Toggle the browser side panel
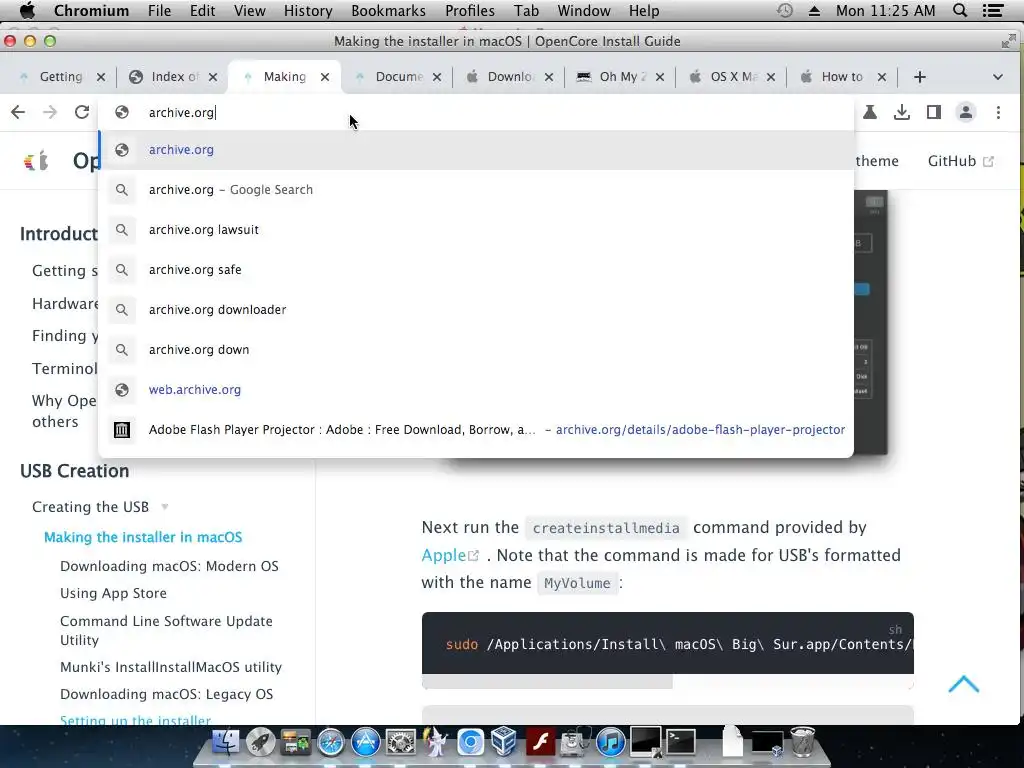1024x768 pixels. [934, 112]
